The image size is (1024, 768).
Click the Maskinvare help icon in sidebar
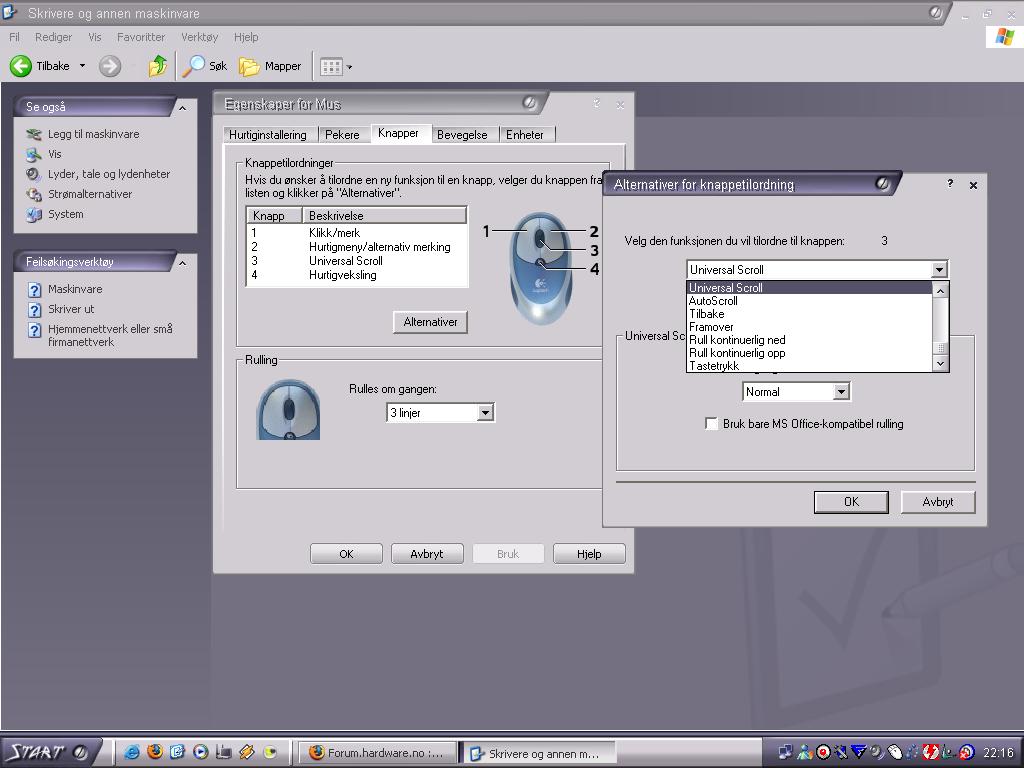point(35,289)
